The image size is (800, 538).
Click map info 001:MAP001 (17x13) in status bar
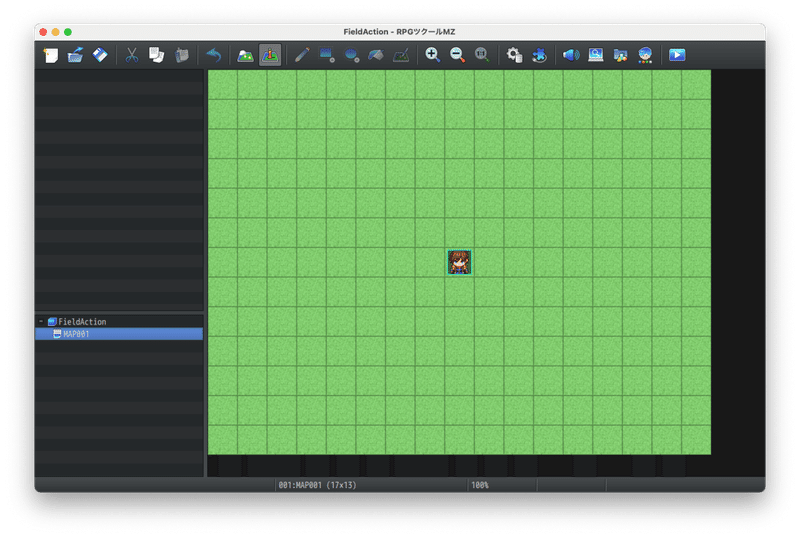[317, 485]
